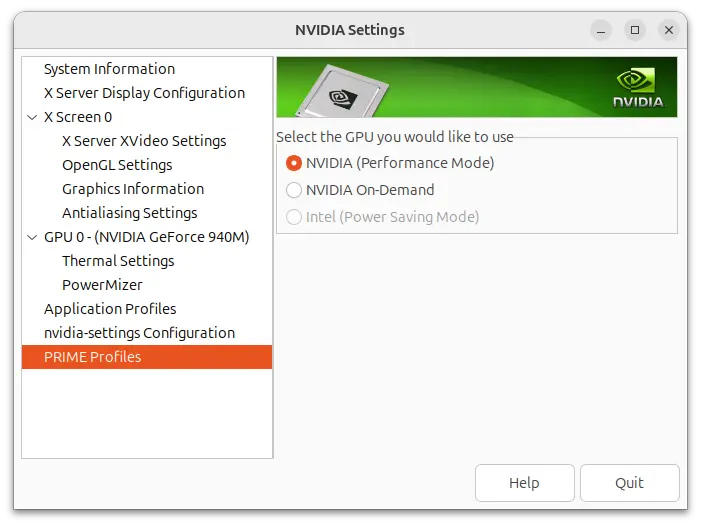Select Intel (Power Saving Mode) radio

(x=294, y=217)
